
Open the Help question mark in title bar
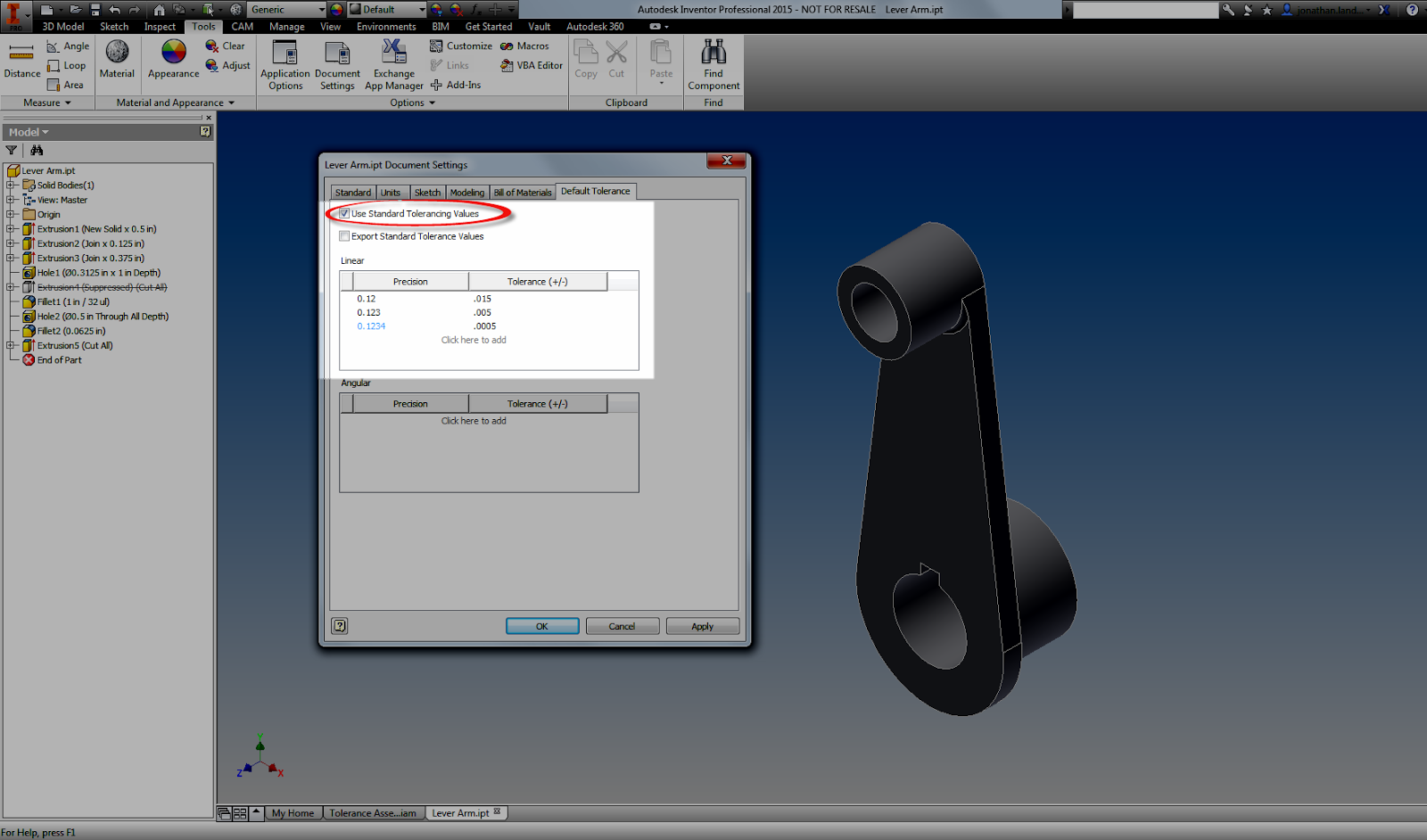pyautogui.click(x=1412, y=10)
